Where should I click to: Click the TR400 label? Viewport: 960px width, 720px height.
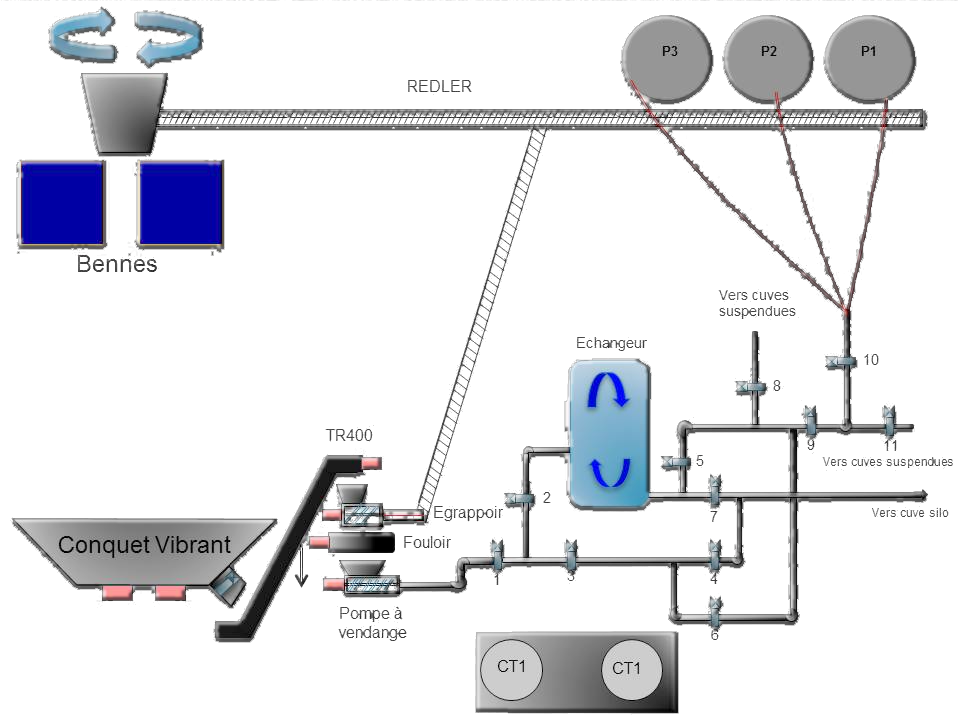[x=349, y=435]
